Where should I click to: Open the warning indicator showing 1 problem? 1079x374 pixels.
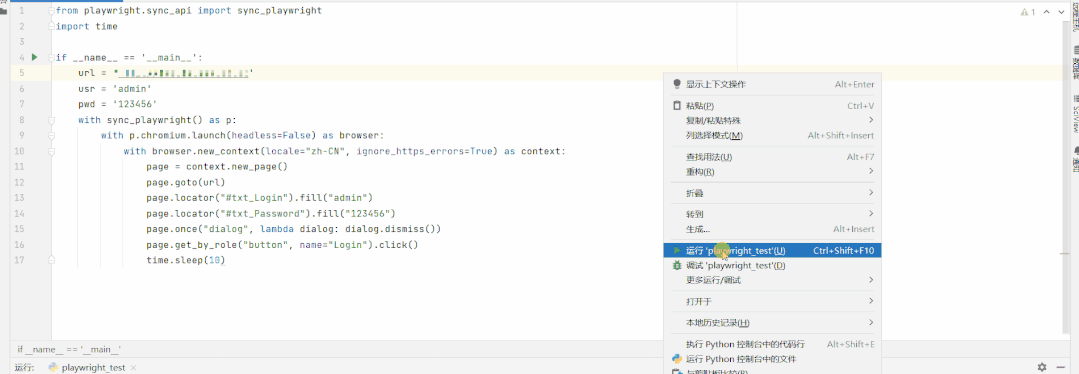[x=1028, y=12]
